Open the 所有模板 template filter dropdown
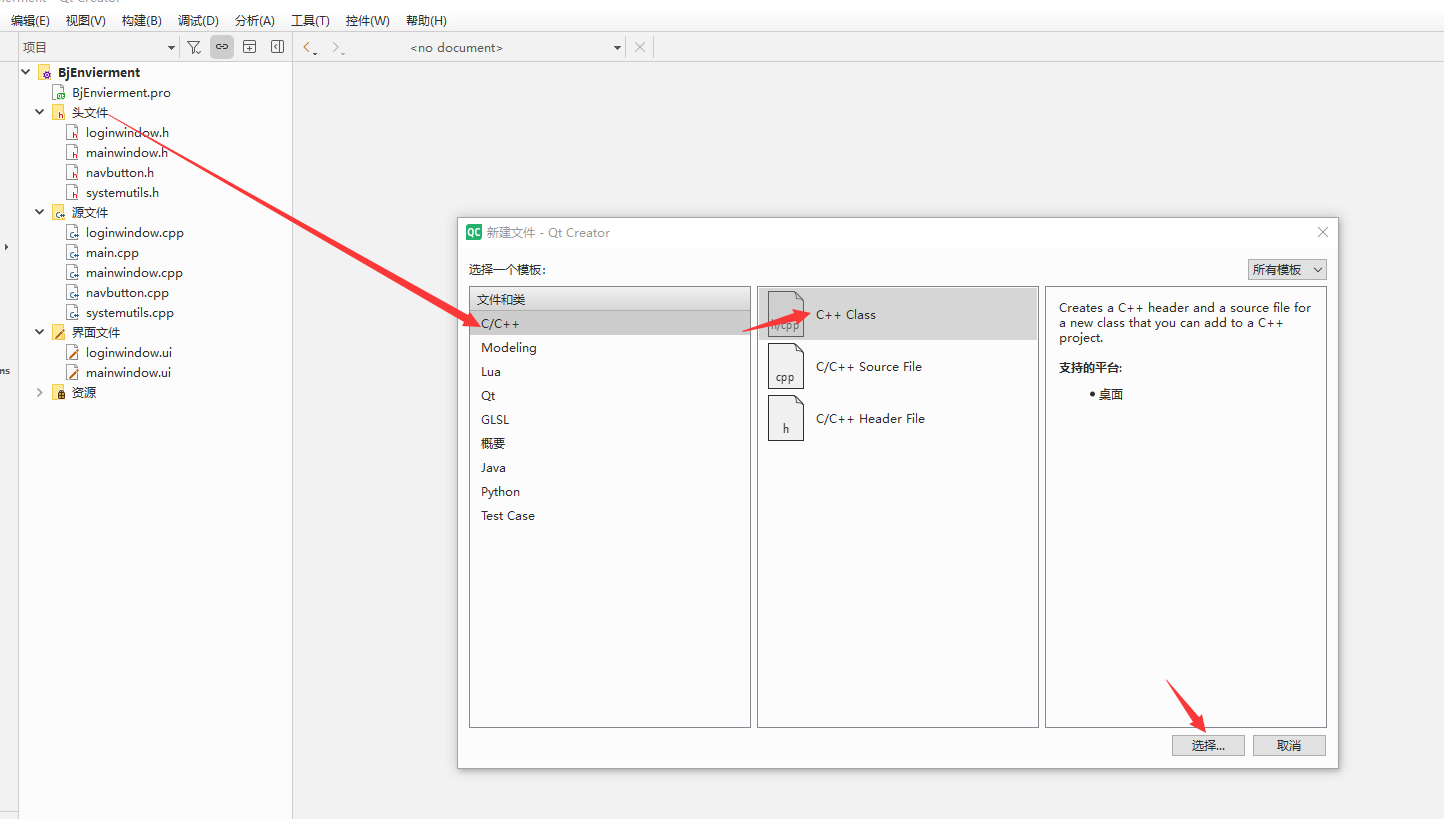The height and width of the screenshot is (819, 1444). tap(1287, 270)
